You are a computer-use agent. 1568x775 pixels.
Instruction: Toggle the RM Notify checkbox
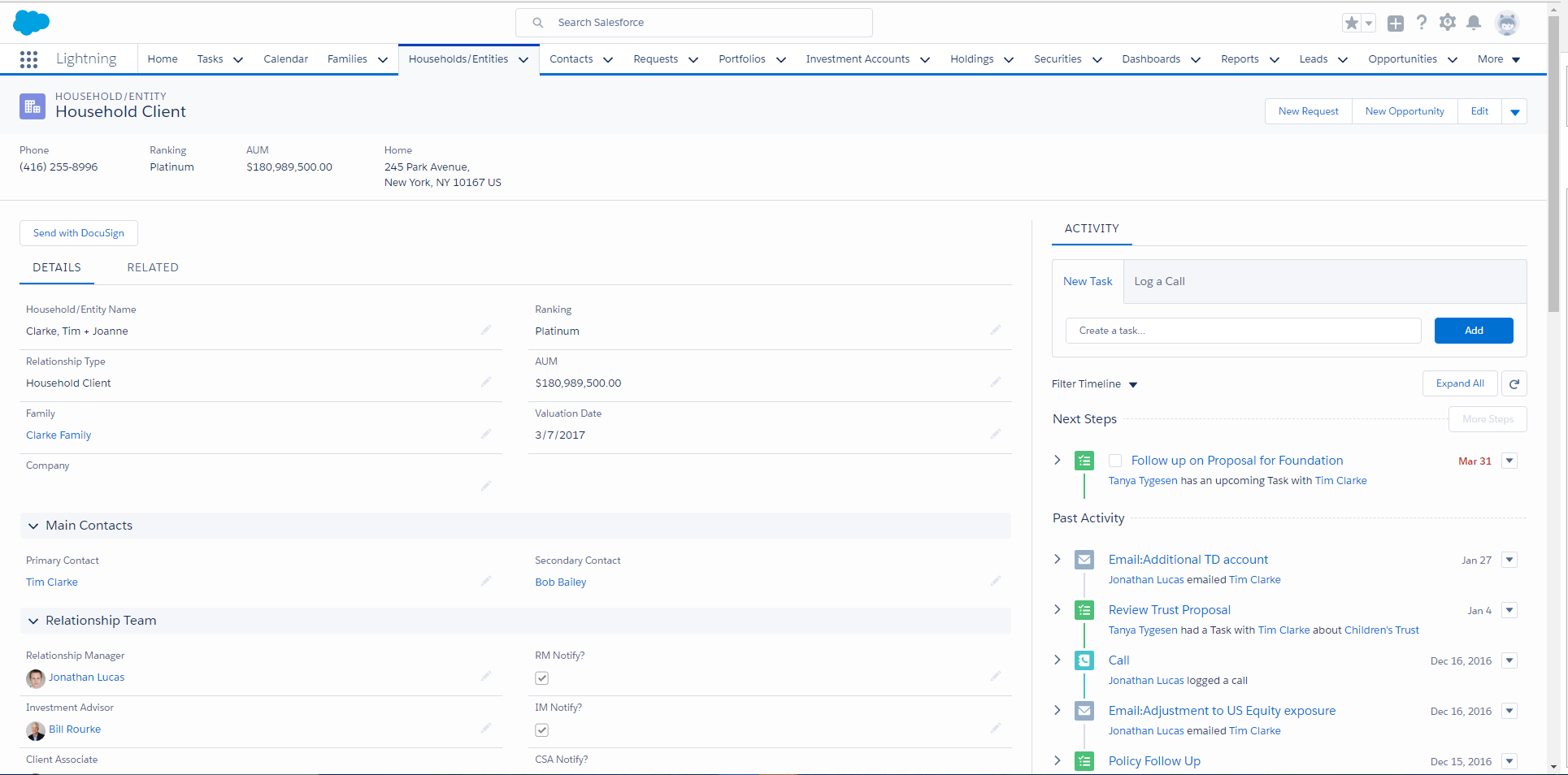tap(542, 678)
